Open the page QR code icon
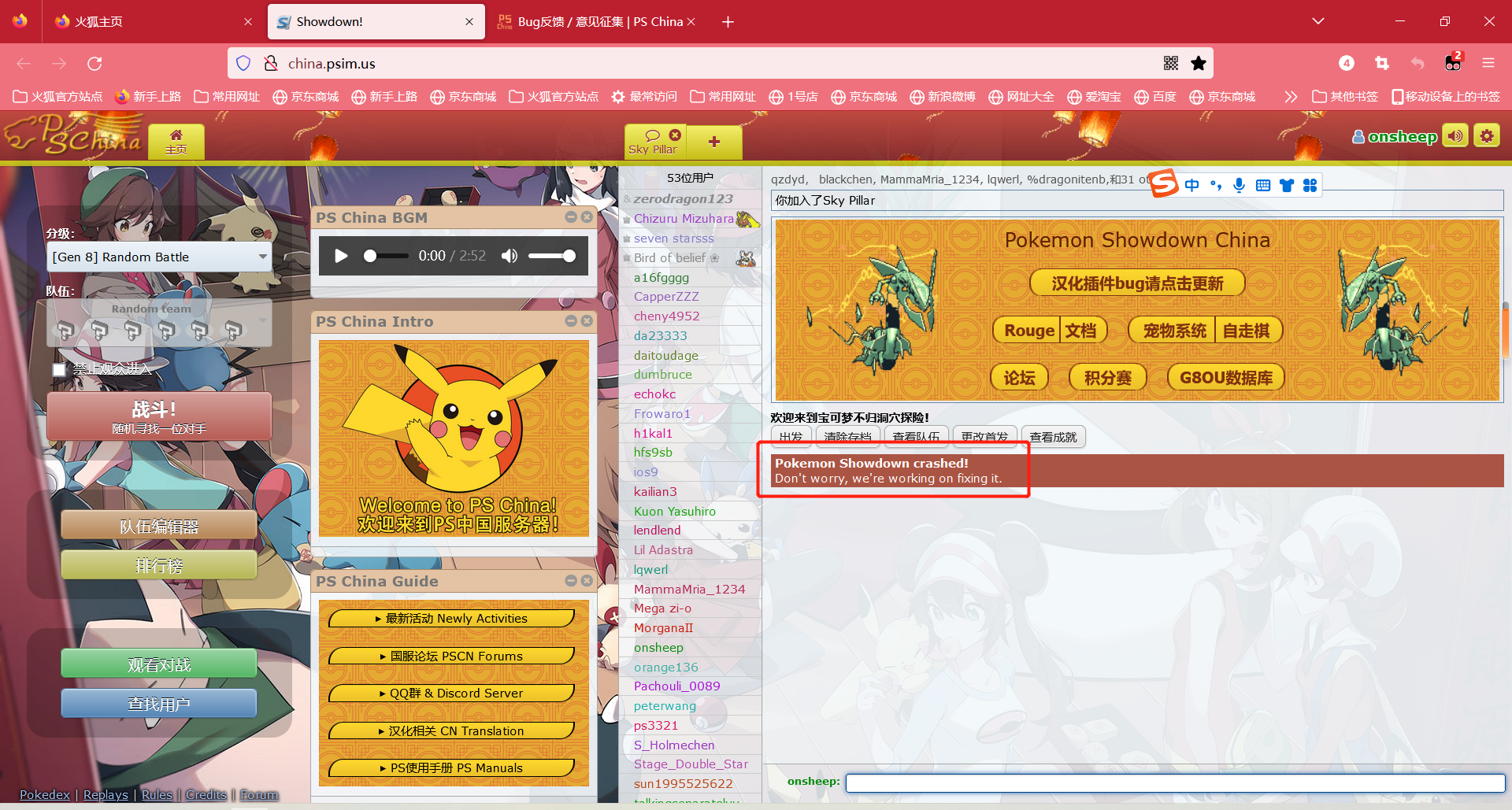Image resolution: width=1512 pixels, height=810 pixels. click(x=1171, y=63)
